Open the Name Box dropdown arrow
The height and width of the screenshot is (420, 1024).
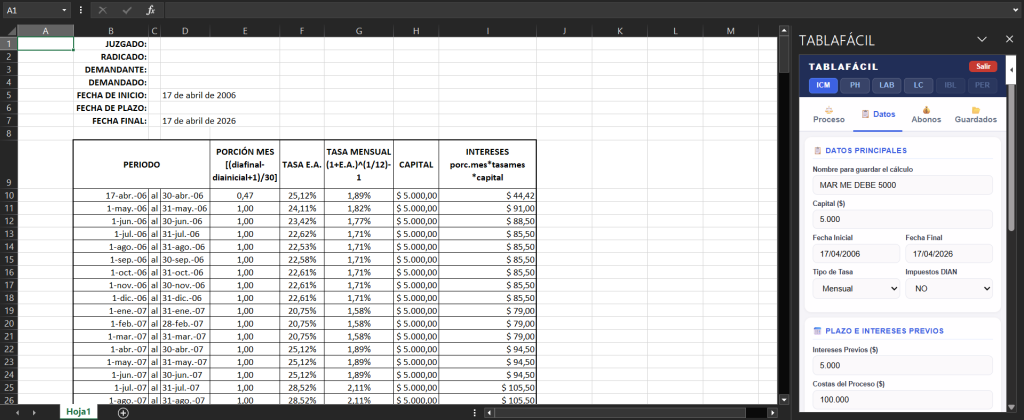64,9
